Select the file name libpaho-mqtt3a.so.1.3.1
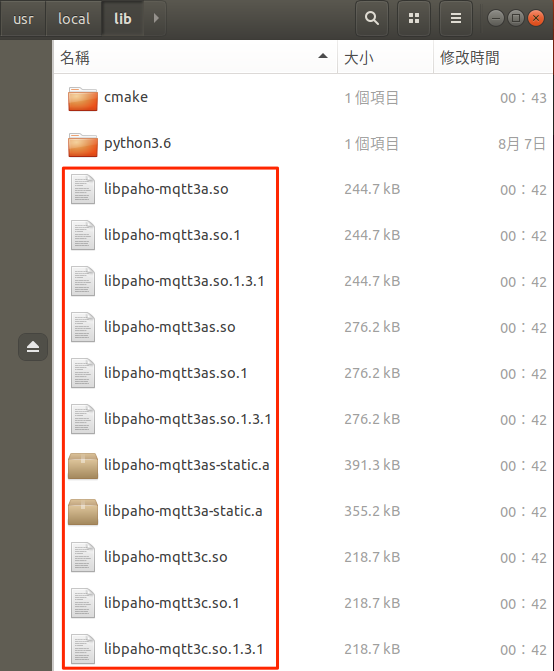Viewport: 554px width, 671px height. pos(184,281)
